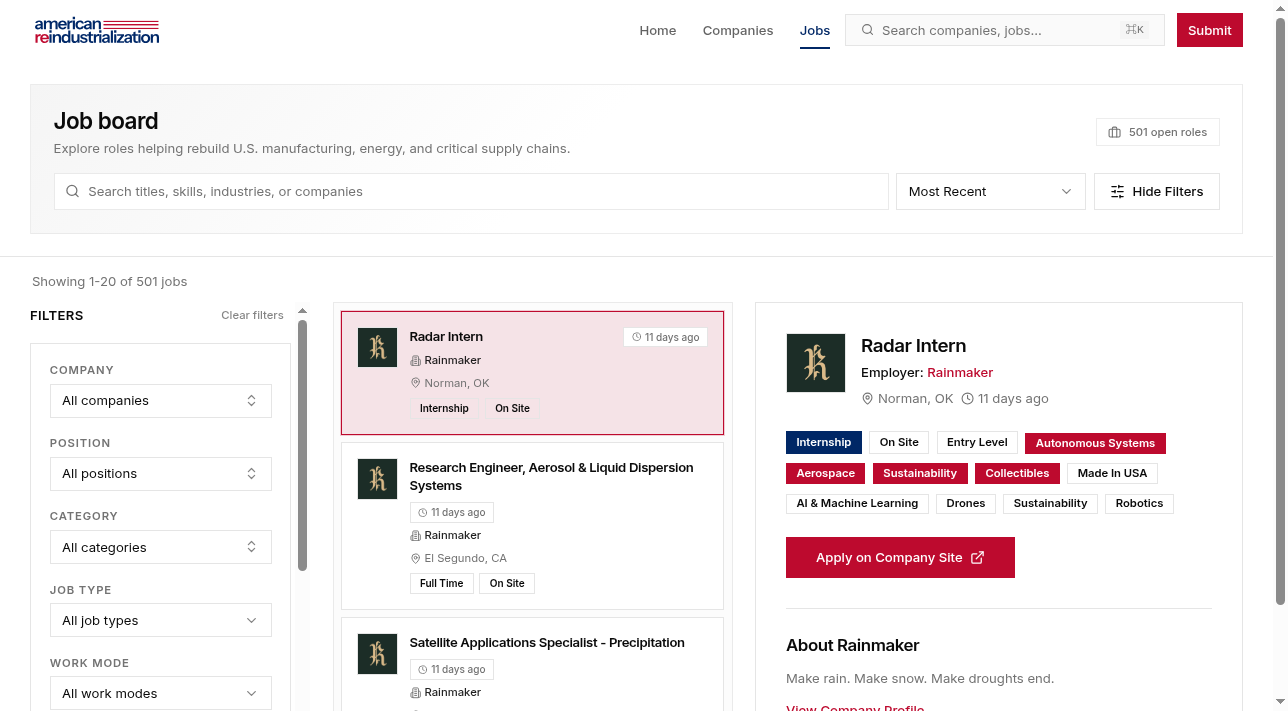The image size is (1288, 711).
Task: Click the red Sustainability tag
Action: [x=920, y=473]
